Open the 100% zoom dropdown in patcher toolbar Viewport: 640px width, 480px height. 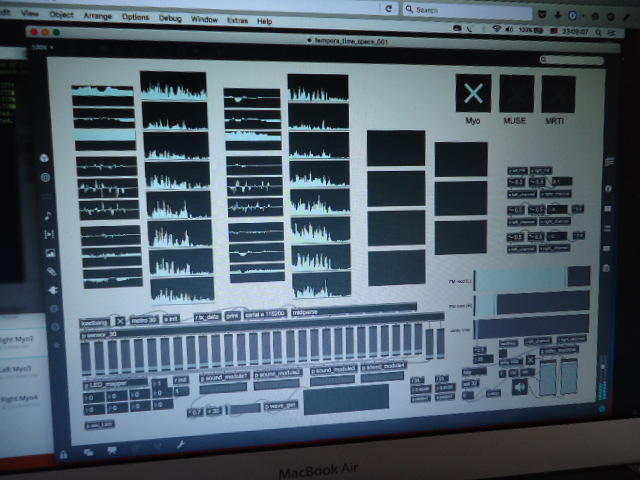point(42,47)
